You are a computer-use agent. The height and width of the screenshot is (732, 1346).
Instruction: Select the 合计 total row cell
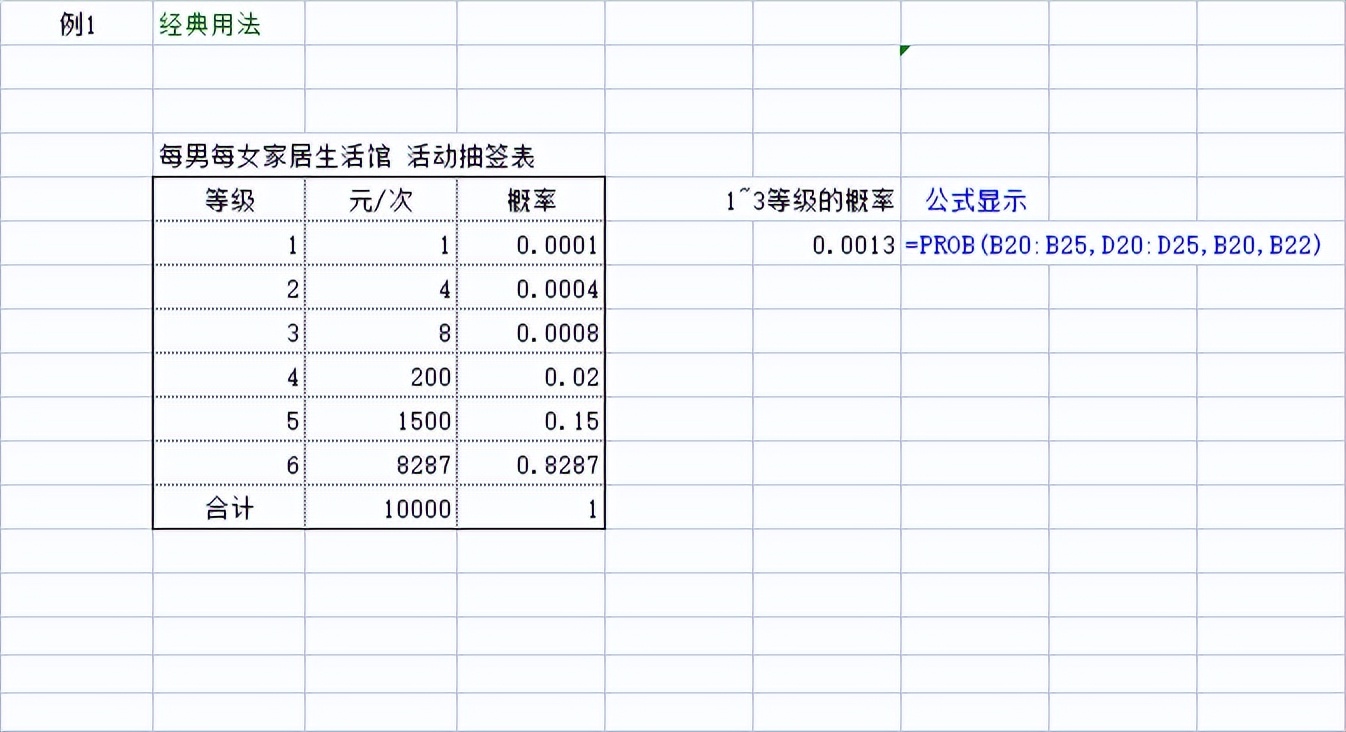click(x=228, y=507)
